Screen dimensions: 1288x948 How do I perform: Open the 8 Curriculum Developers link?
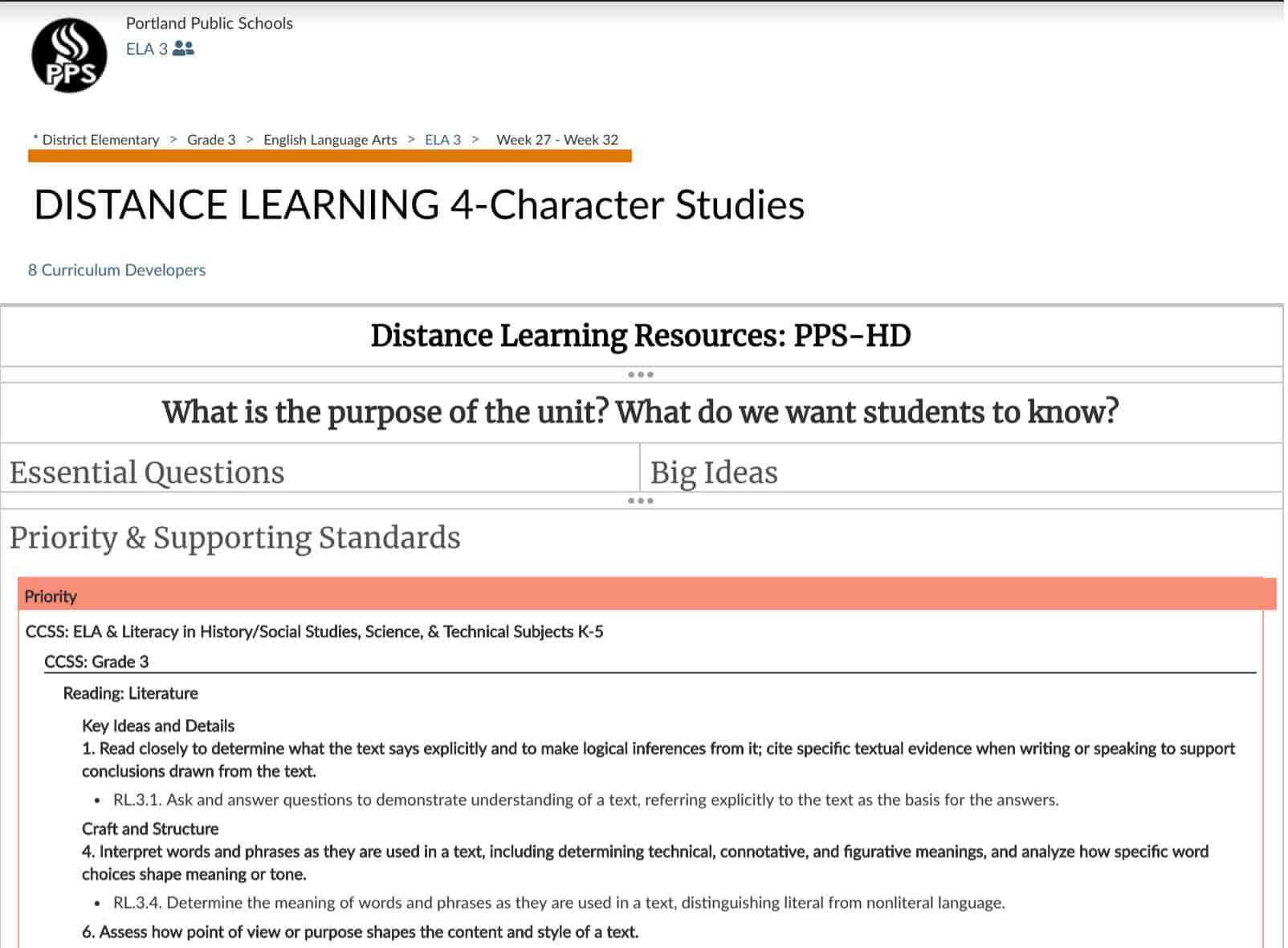click(116, 270)
